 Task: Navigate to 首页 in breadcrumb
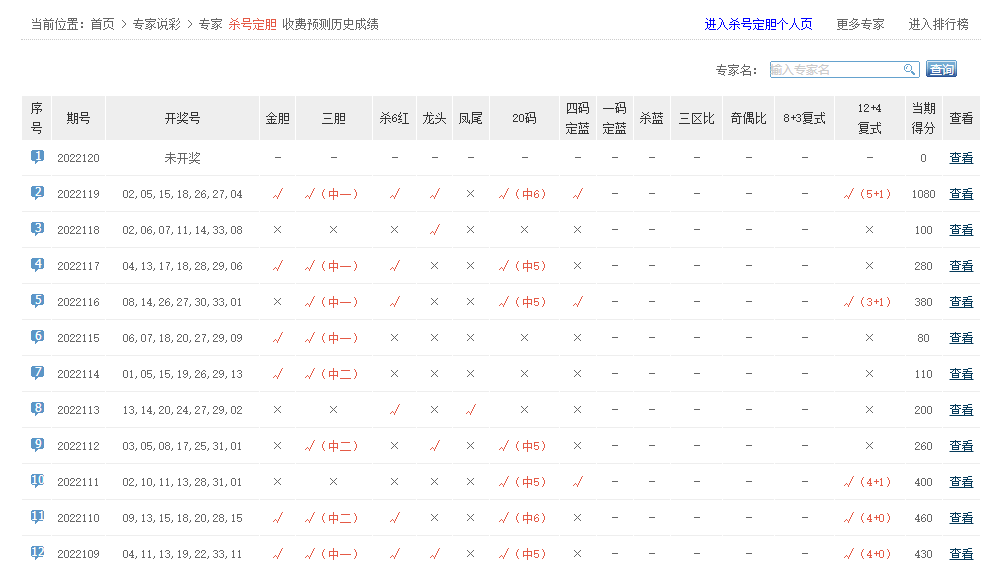[102, 24]
